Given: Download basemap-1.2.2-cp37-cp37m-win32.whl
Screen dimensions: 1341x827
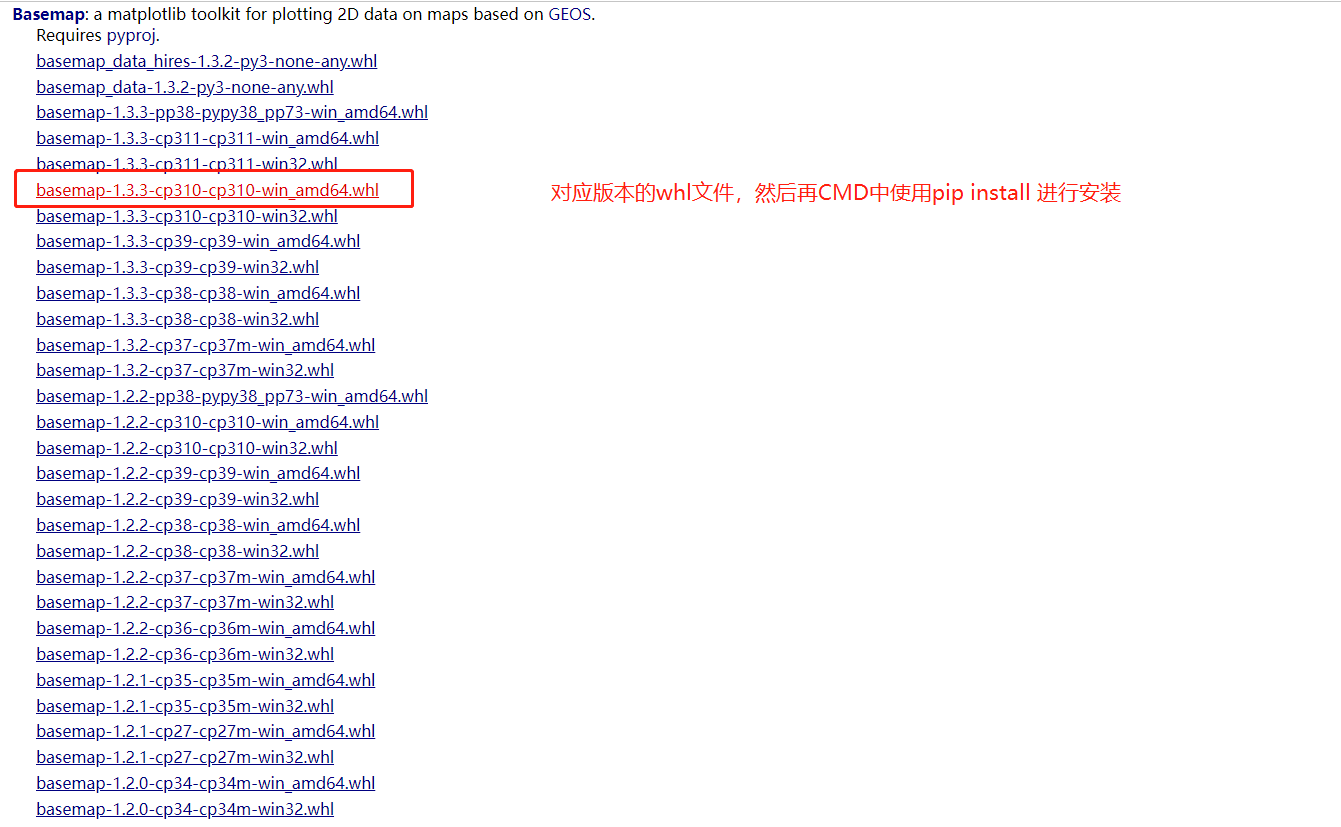Looking at the screenshot, I should pyautogui.click(x=185, y=602).
